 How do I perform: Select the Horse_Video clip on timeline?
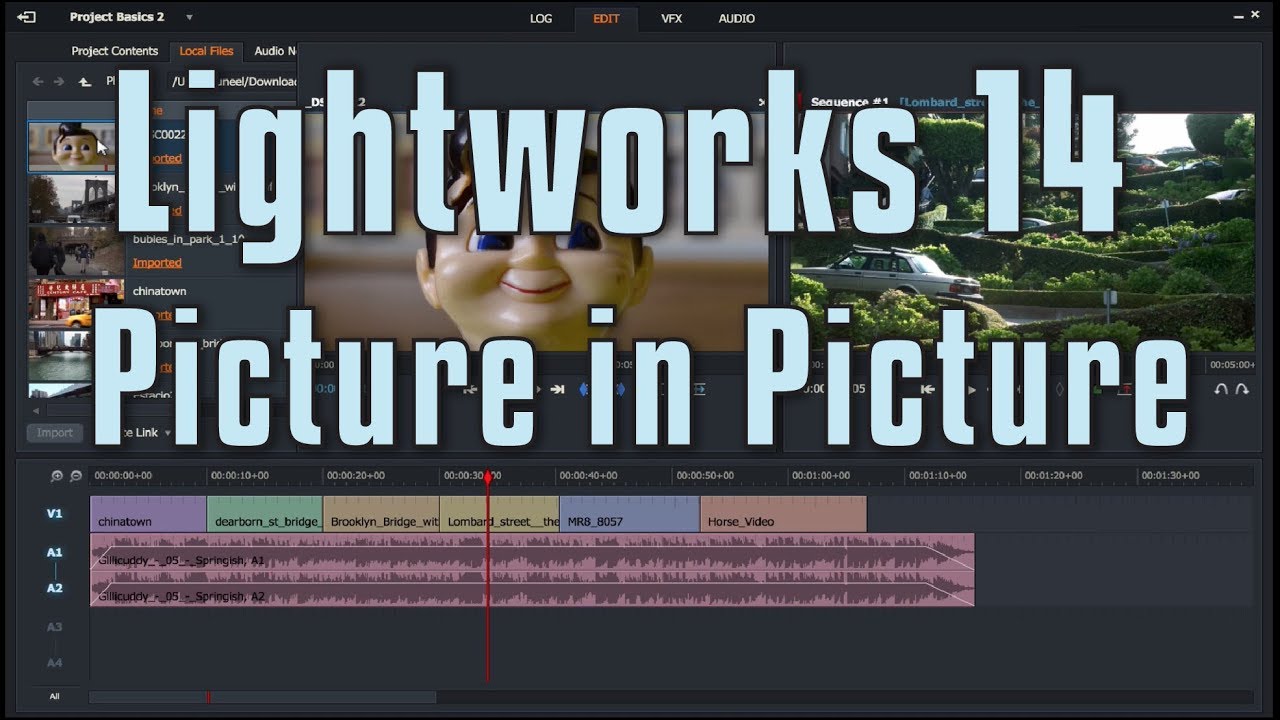(x=783, y=514)
